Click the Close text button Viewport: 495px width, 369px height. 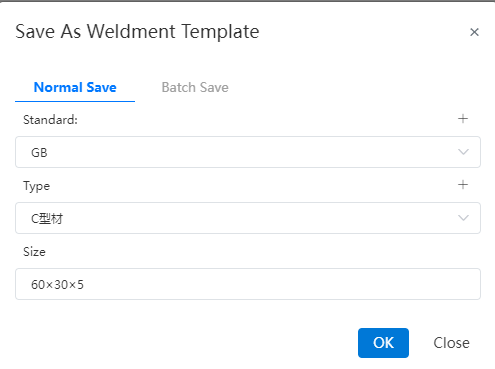[x=451, y=343]
